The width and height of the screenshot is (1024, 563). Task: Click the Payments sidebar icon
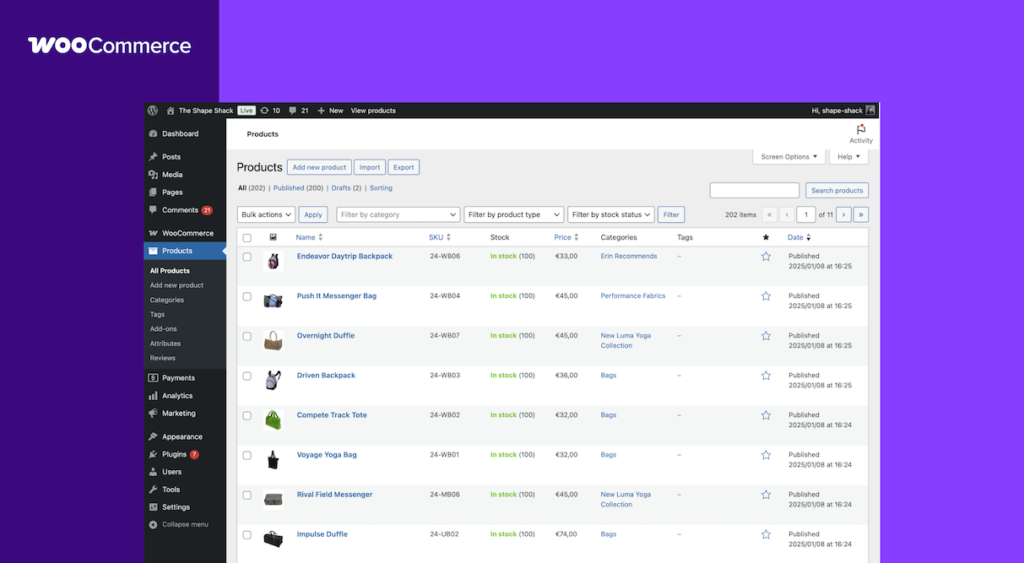coord(153,378)
